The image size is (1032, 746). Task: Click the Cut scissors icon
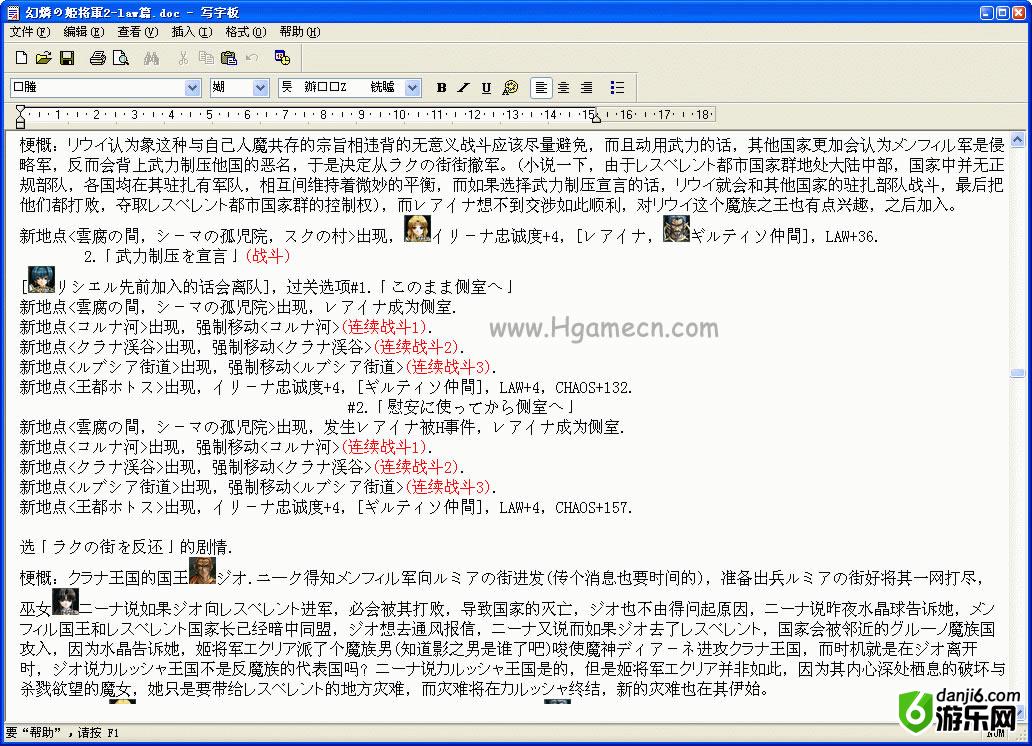(x=183, y=58)
